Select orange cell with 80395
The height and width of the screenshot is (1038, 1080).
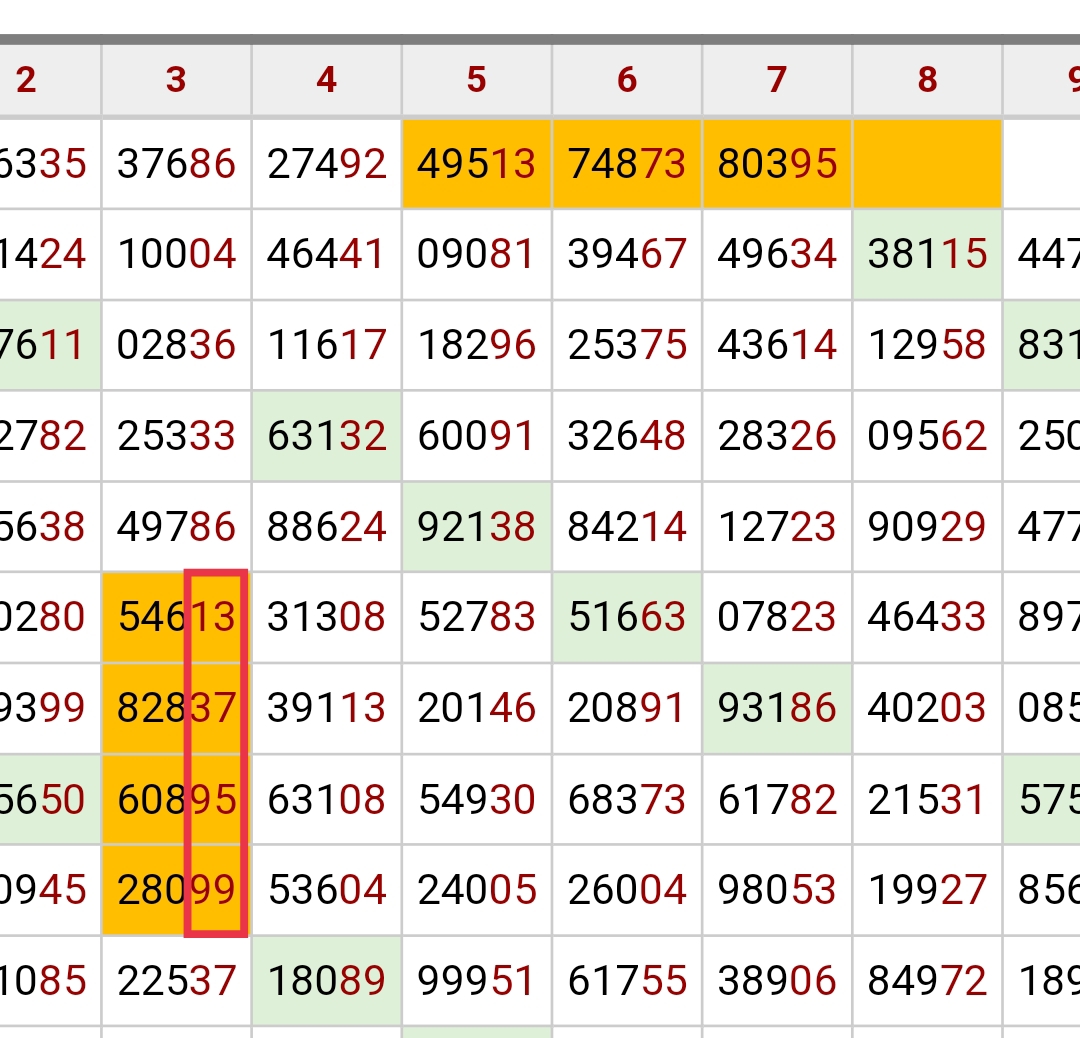777,164
